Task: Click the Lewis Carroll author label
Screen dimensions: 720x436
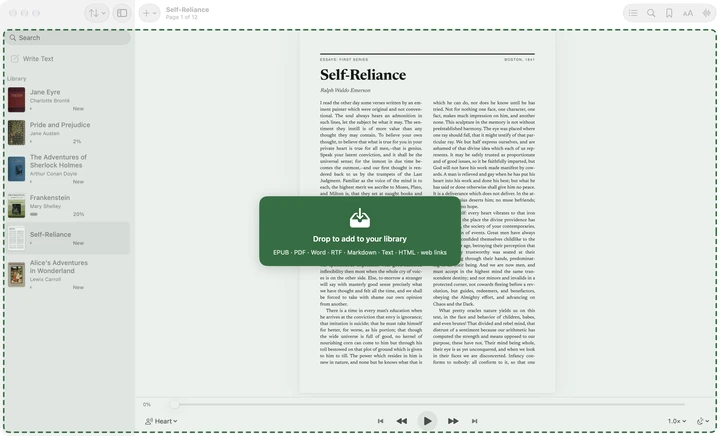Action: click(45, 279)
